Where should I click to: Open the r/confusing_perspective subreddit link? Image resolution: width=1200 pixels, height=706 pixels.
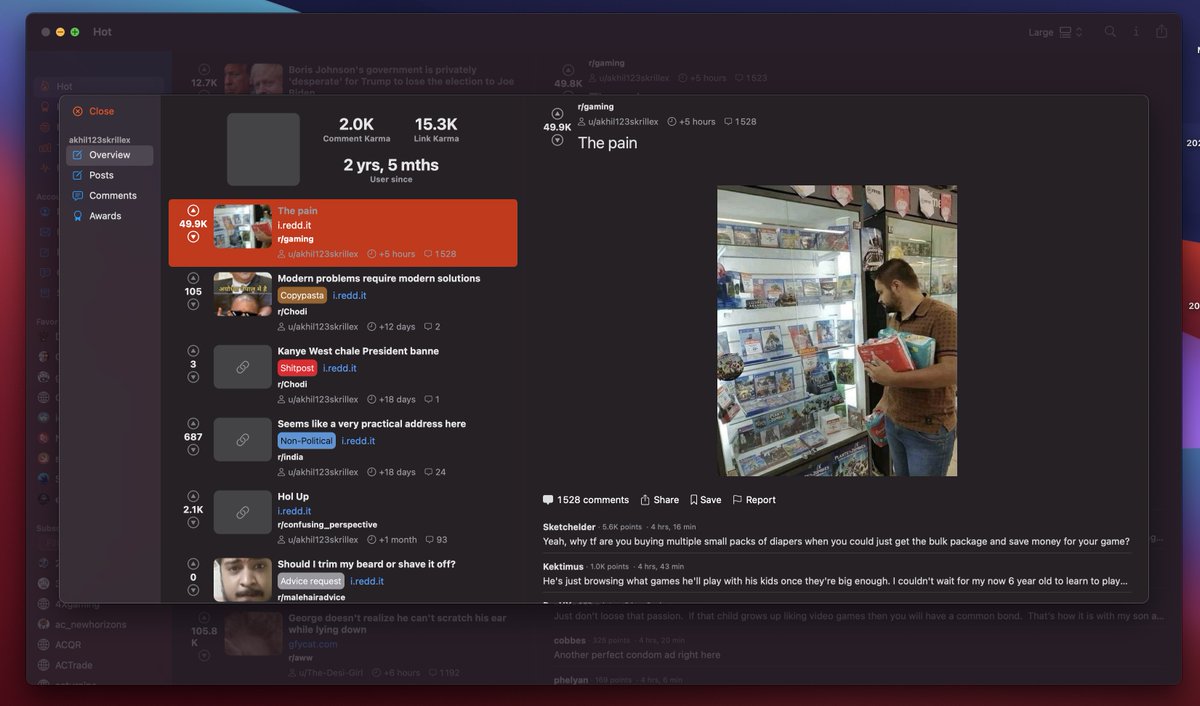point(327,525)
